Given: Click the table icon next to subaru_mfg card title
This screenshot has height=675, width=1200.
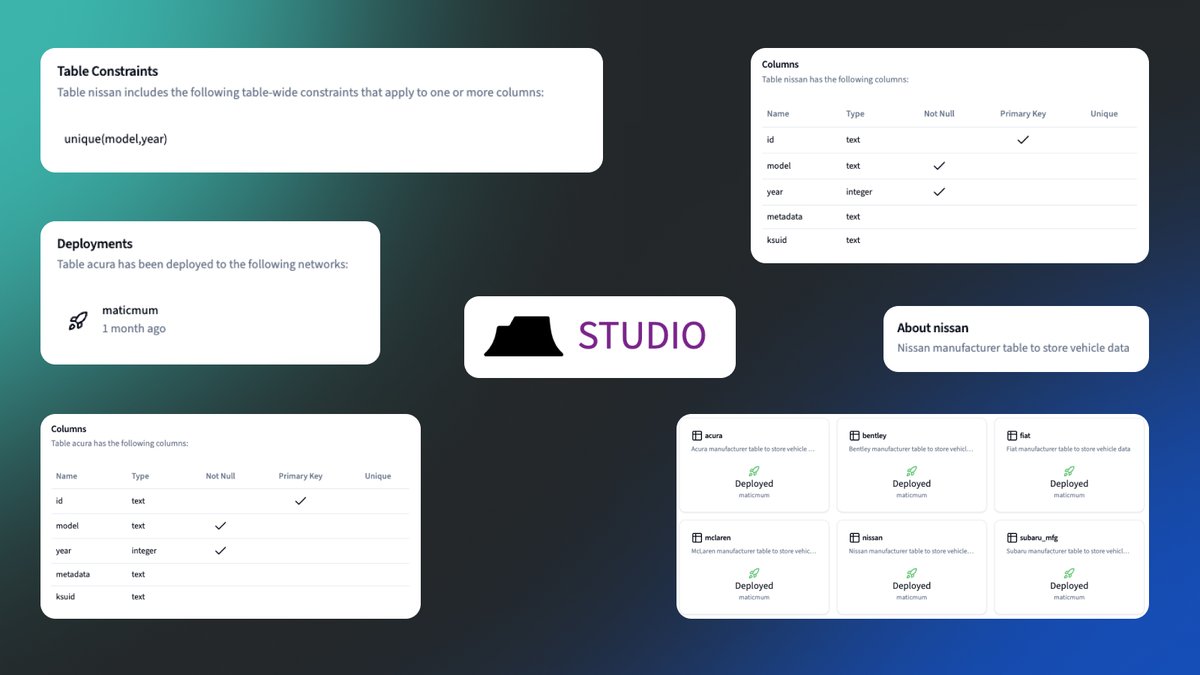Looking at the screenshot, I should point(1012,538).
